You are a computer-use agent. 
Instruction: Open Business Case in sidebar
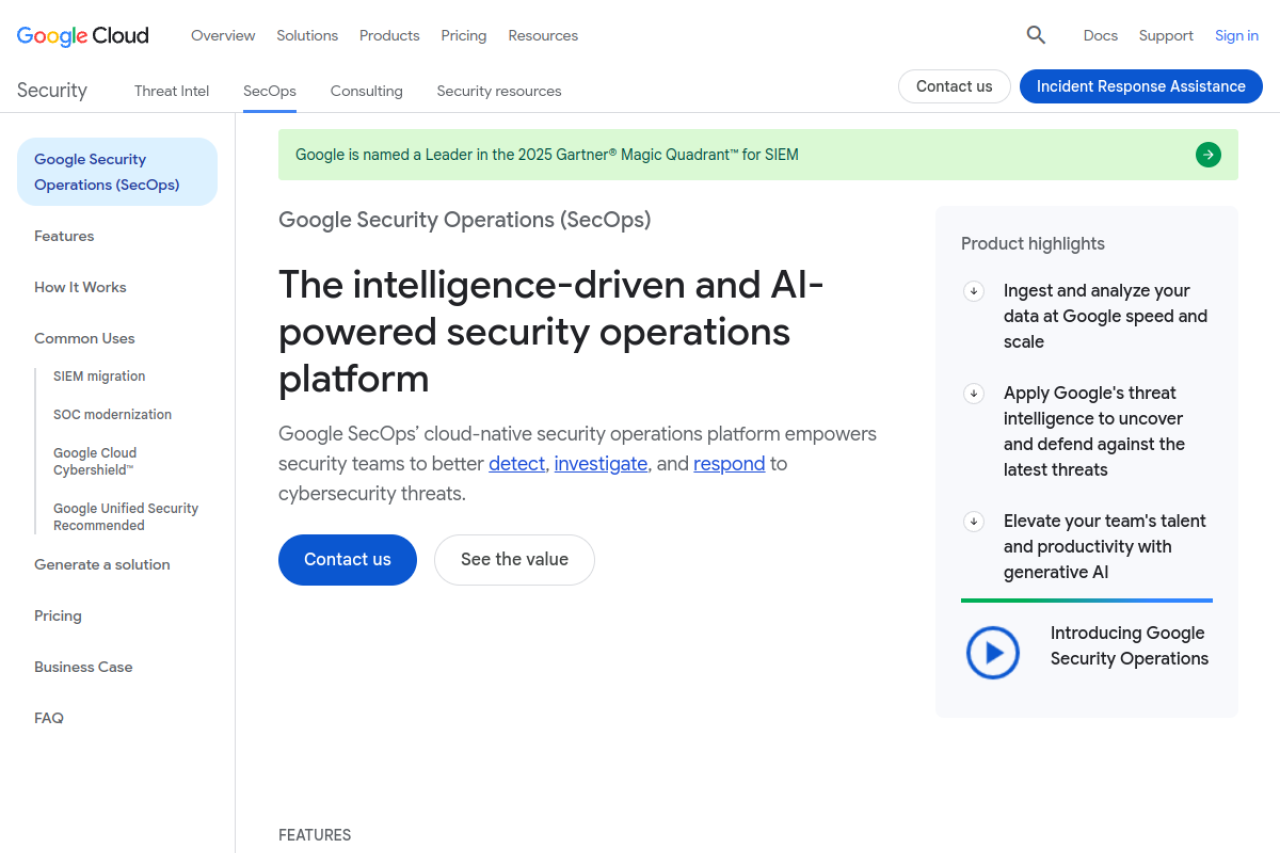(x=83, y=666)
